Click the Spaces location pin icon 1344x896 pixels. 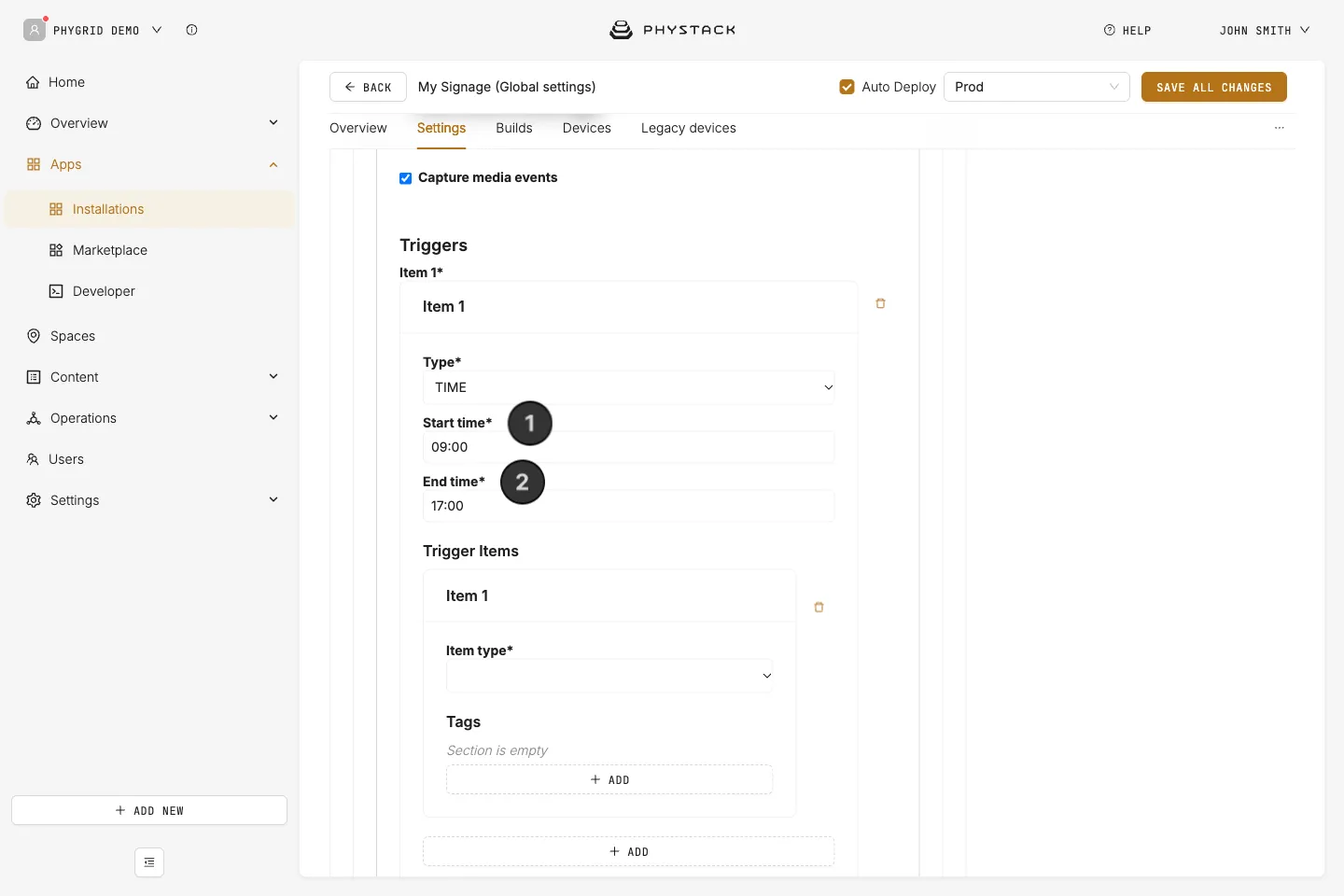click(34, 336)
